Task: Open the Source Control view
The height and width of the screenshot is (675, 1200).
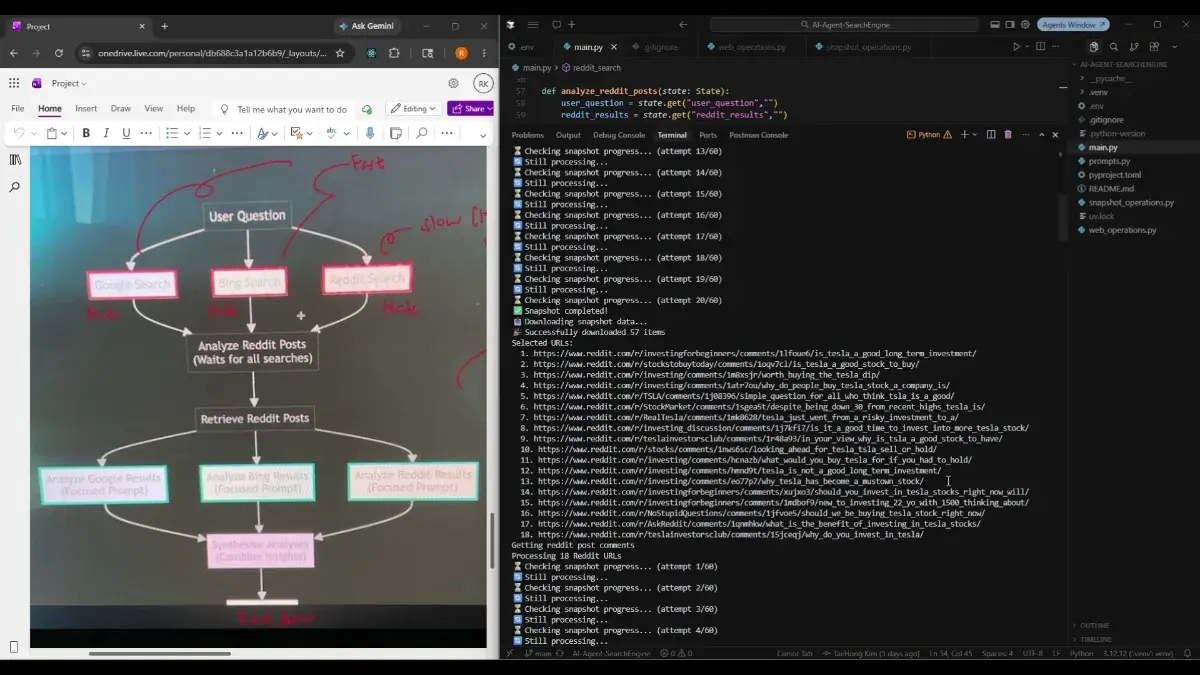Action: pyautogui.click(x=1135, y=46)
